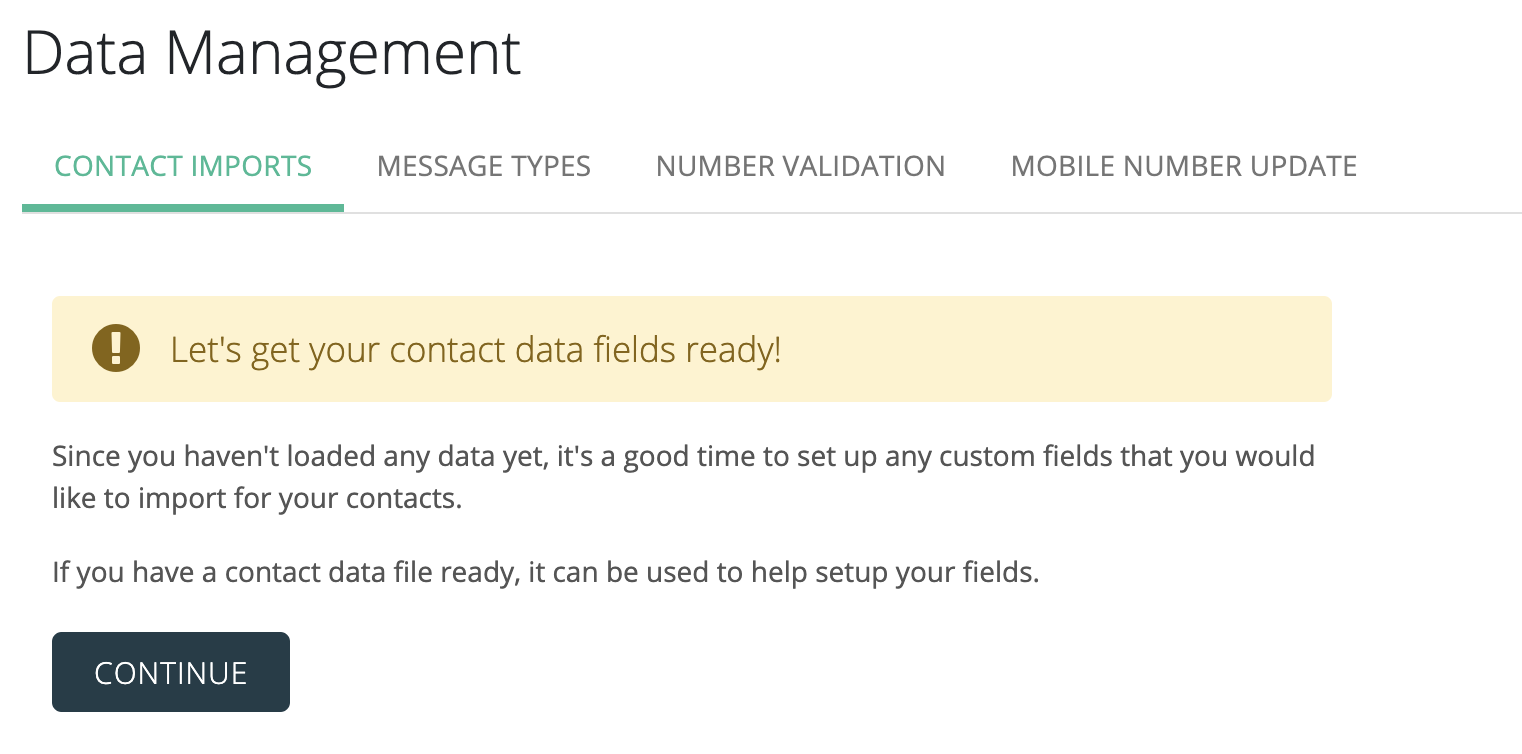Screen dimensions: 1522x754
Task: Click the gray divider line right of tabs
Action: pos(1440,212)
